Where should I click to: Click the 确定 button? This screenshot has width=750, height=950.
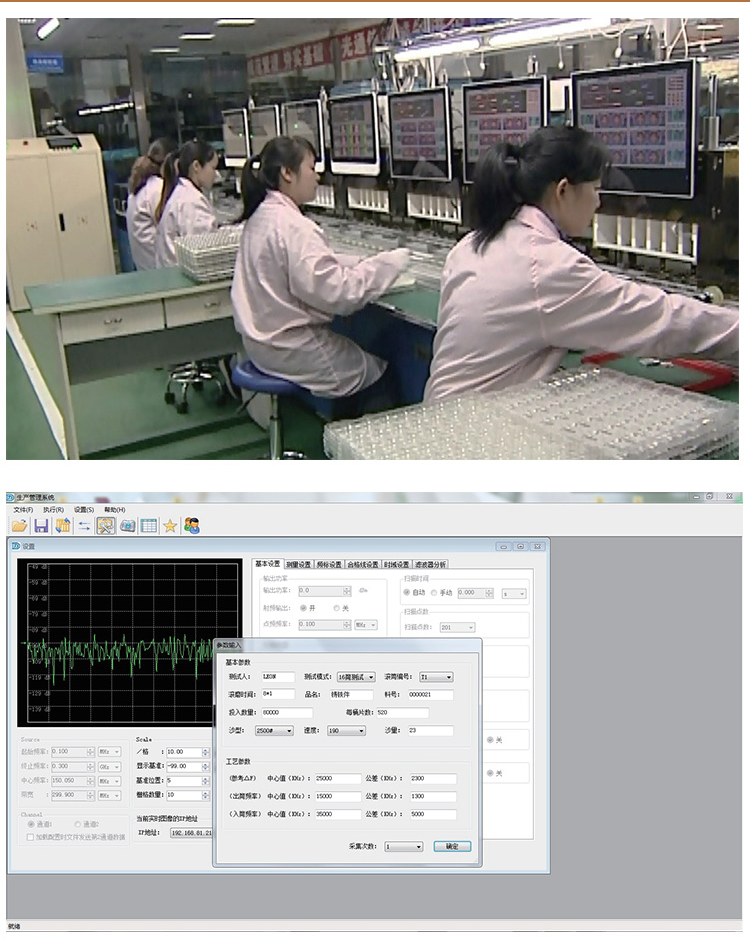click(452, 846)
